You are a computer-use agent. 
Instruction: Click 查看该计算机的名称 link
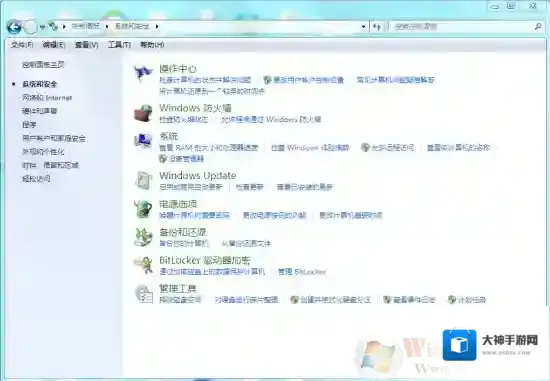[x=458, y=147]
